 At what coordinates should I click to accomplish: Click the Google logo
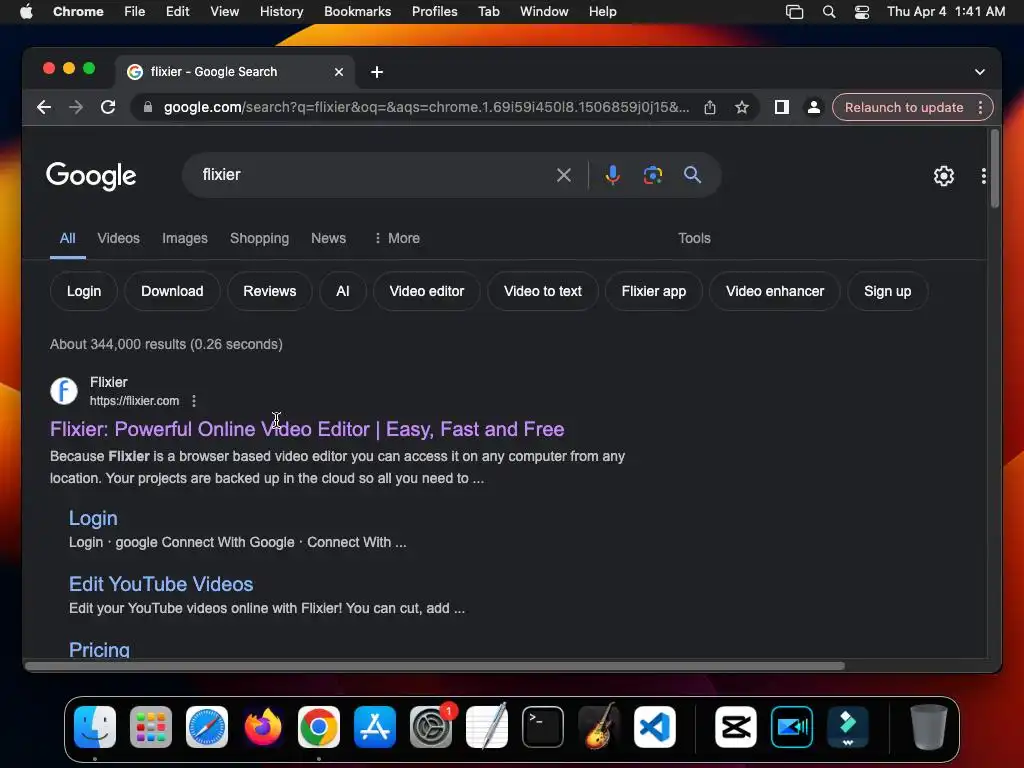tap(91, 176)
